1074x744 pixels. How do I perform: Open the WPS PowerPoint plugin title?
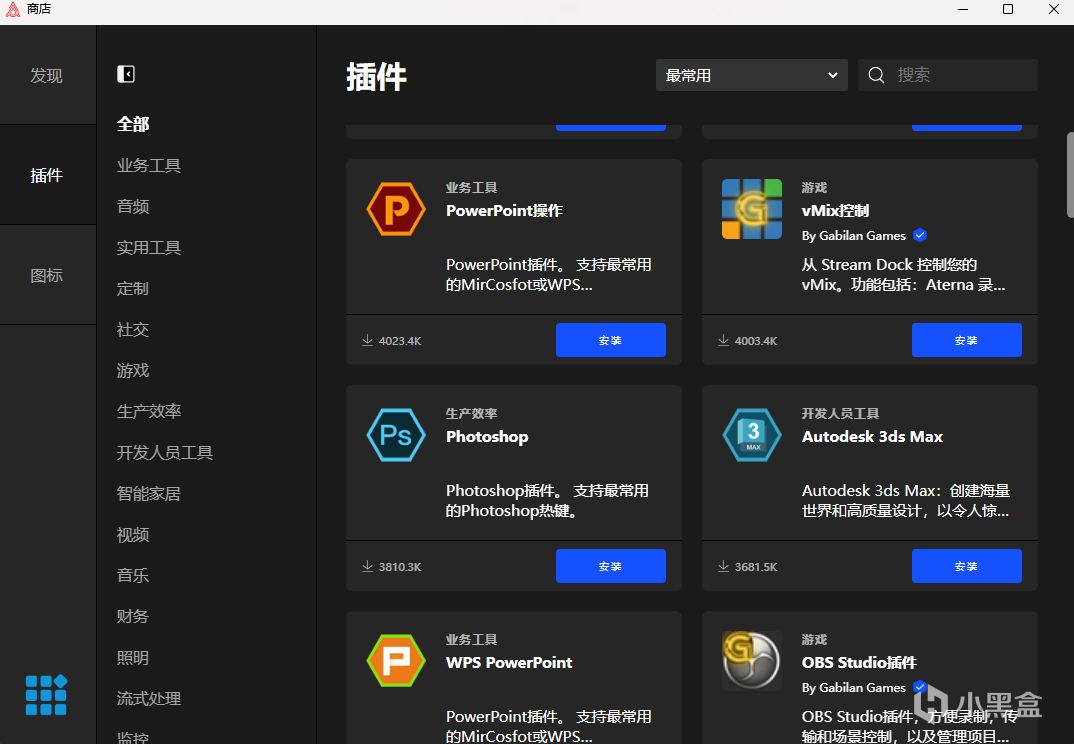point(509,662)
